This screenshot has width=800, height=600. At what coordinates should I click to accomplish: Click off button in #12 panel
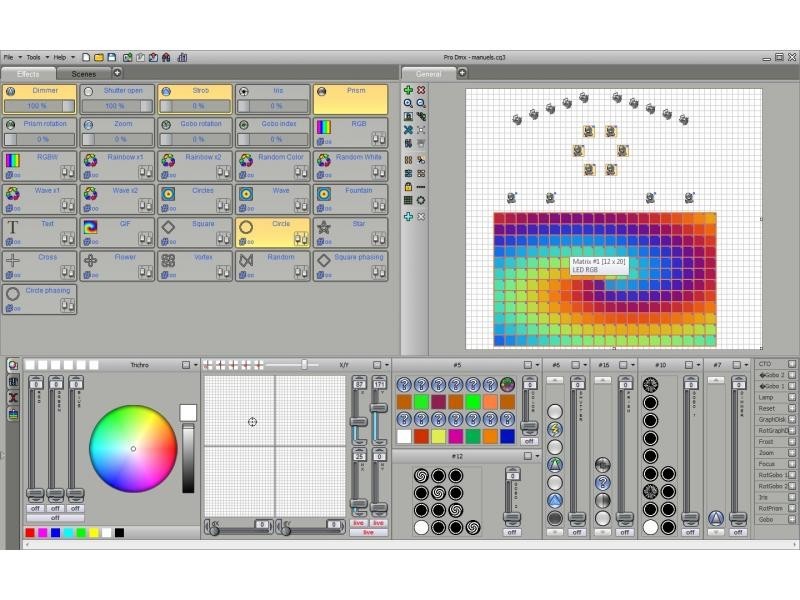tap(512, 532)
